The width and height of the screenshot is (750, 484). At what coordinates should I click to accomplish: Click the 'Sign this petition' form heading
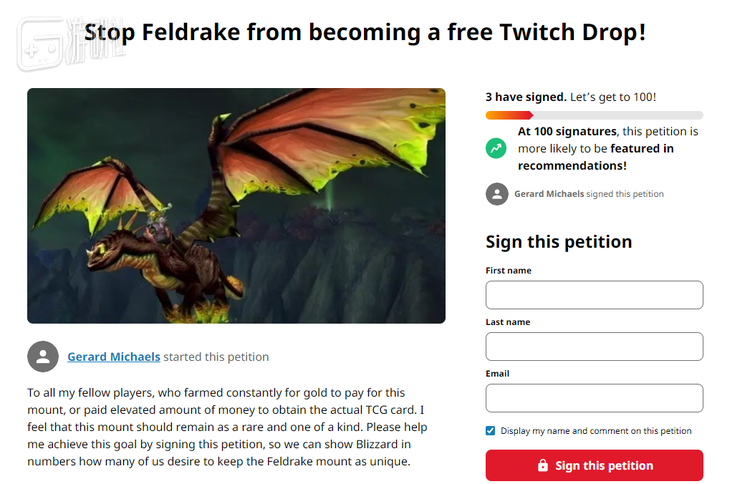click(559, 242)
